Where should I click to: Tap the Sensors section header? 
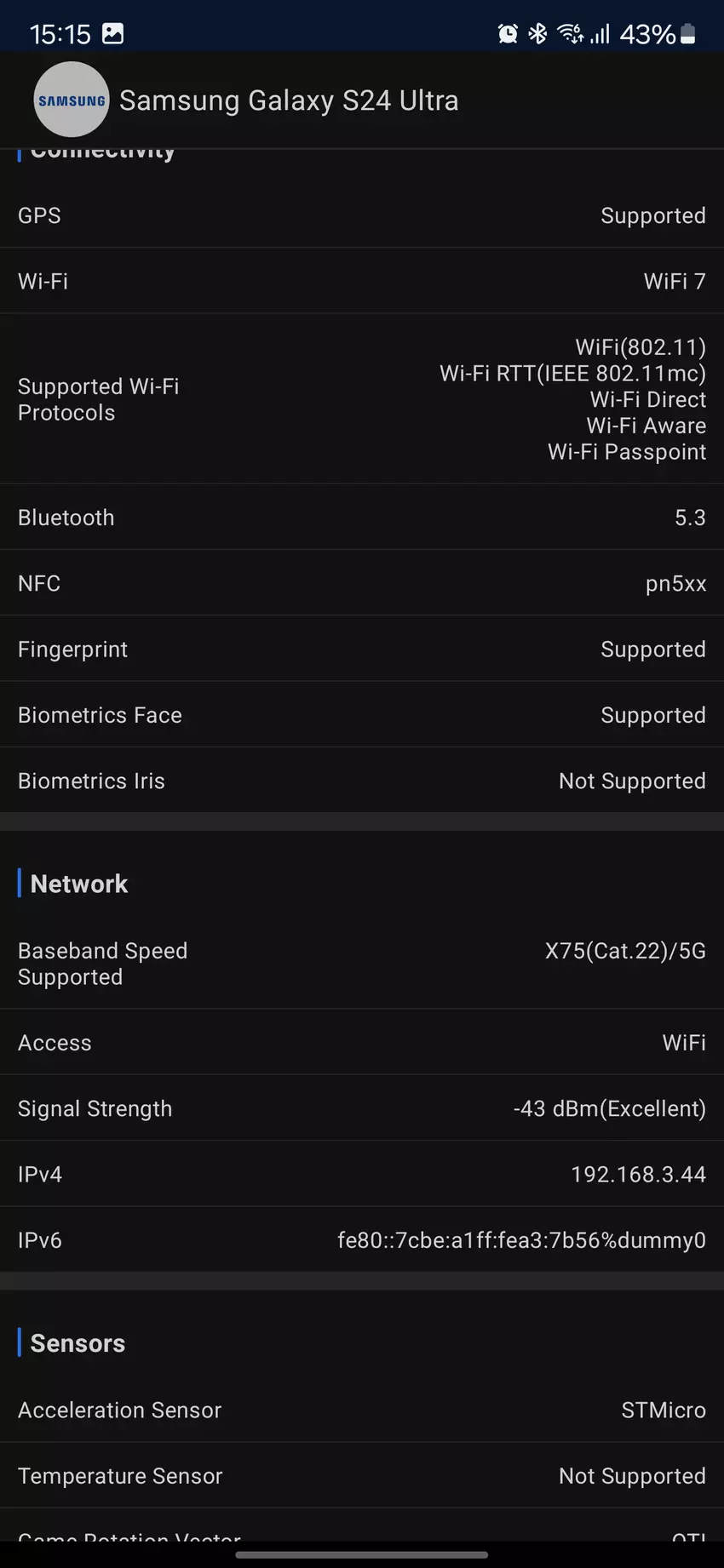pyautogui.click(x=78, y=1343)
